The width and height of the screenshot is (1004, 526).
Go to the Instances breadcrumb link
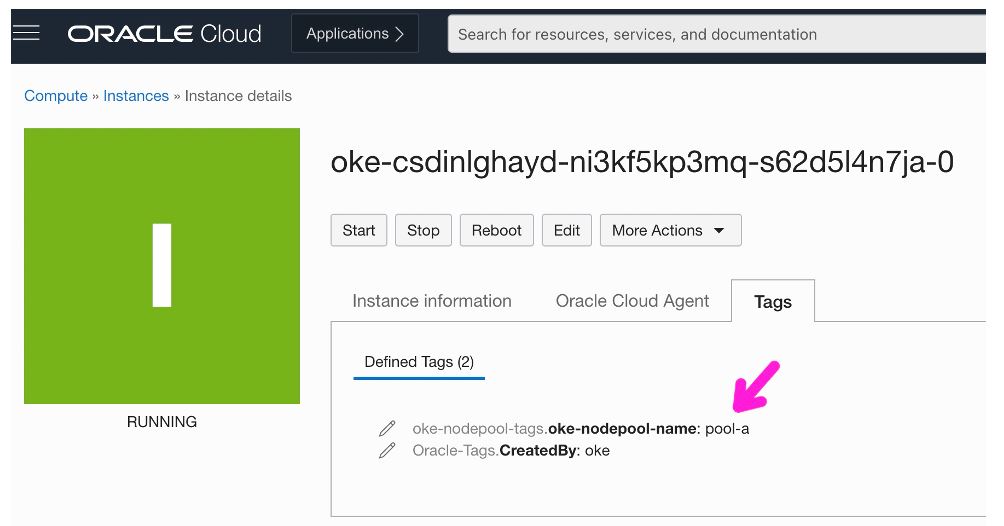(x=136, y=96)
